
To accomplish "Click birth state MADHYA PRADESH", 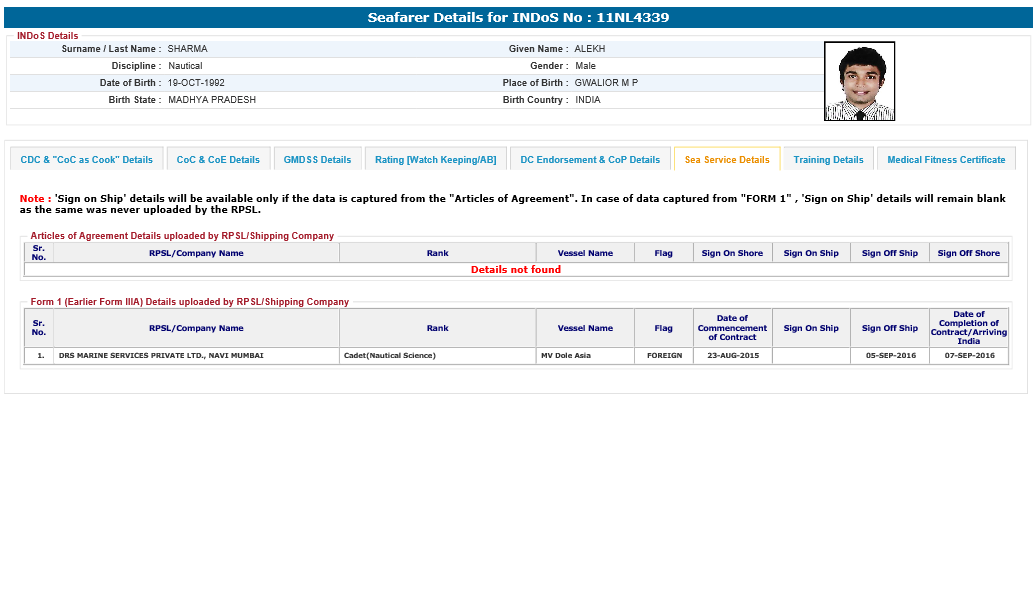I will [x=212, y=100].
